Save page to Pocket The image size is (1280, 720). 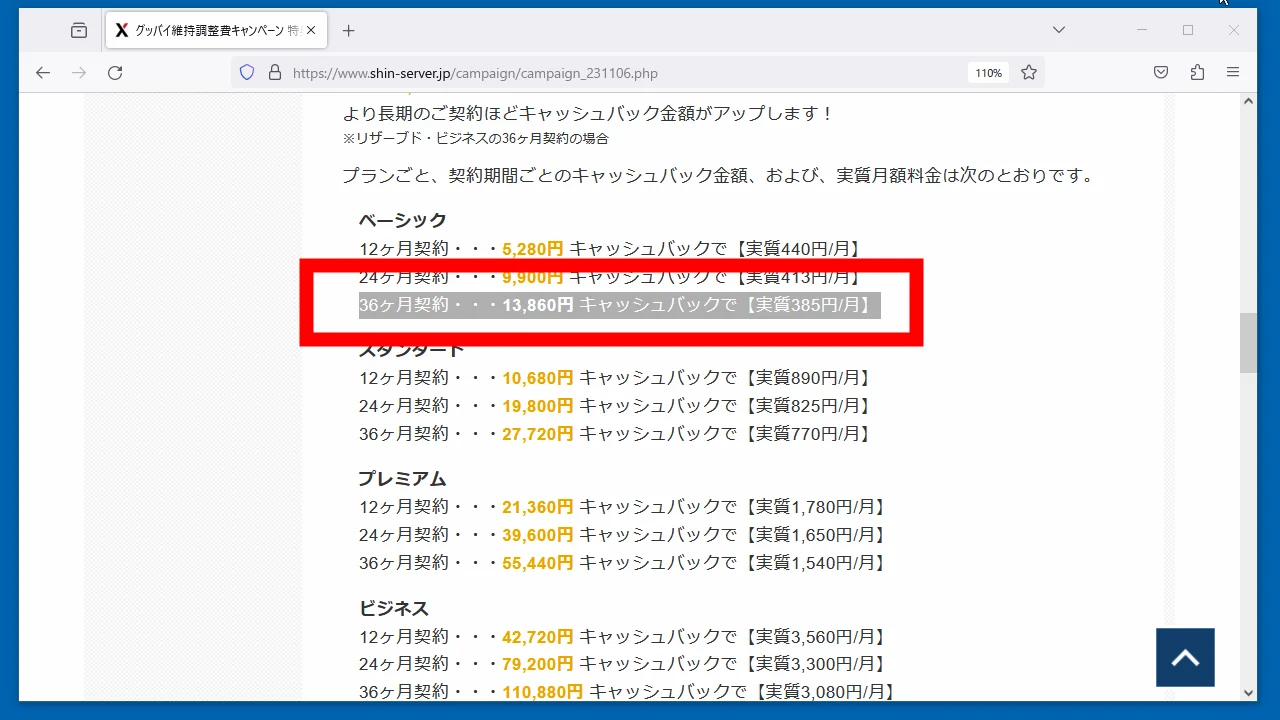tap(1161, 73)
